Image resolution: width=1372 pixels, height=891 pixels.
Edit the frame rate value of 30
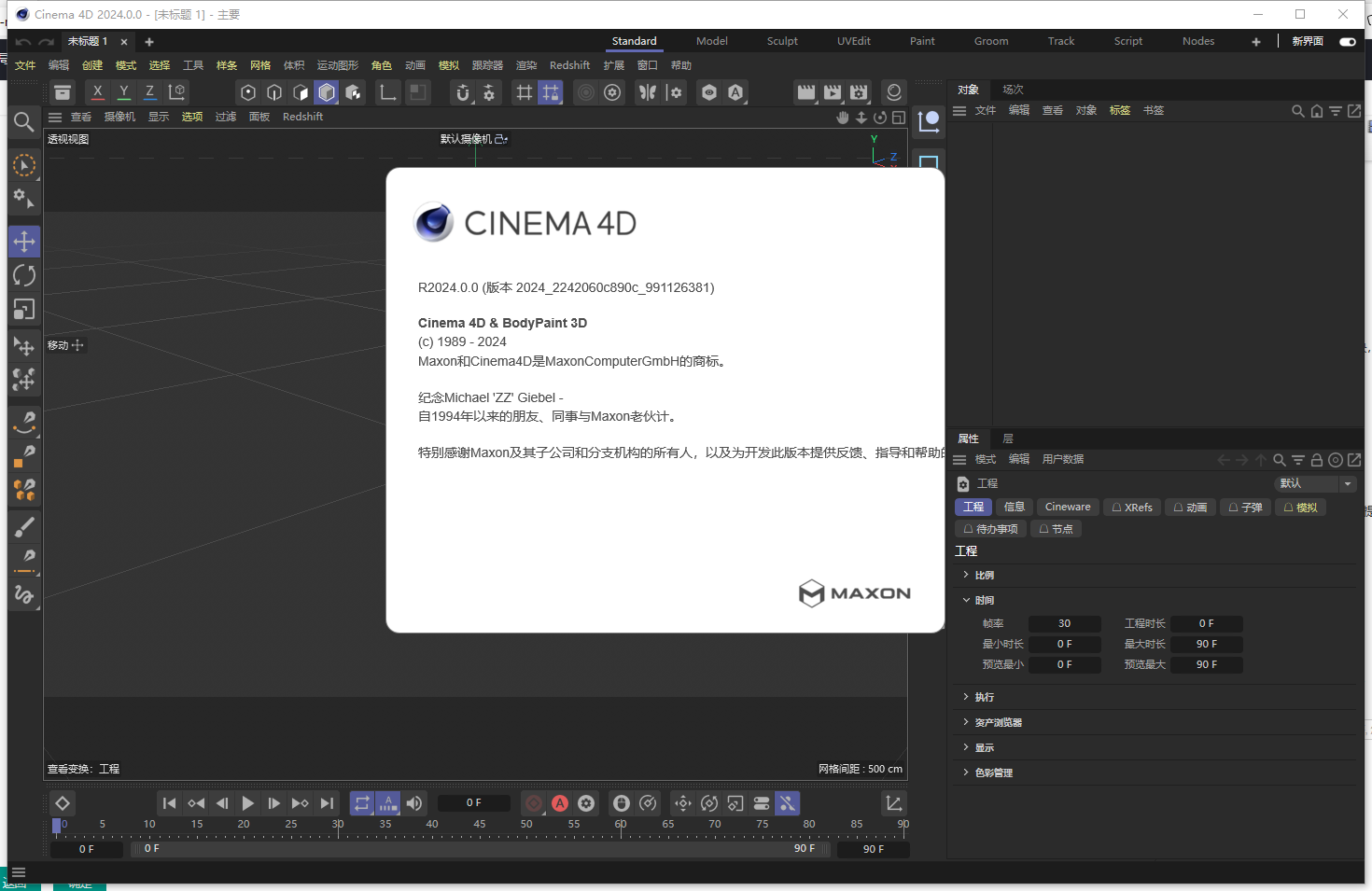tap(1064, 622)
